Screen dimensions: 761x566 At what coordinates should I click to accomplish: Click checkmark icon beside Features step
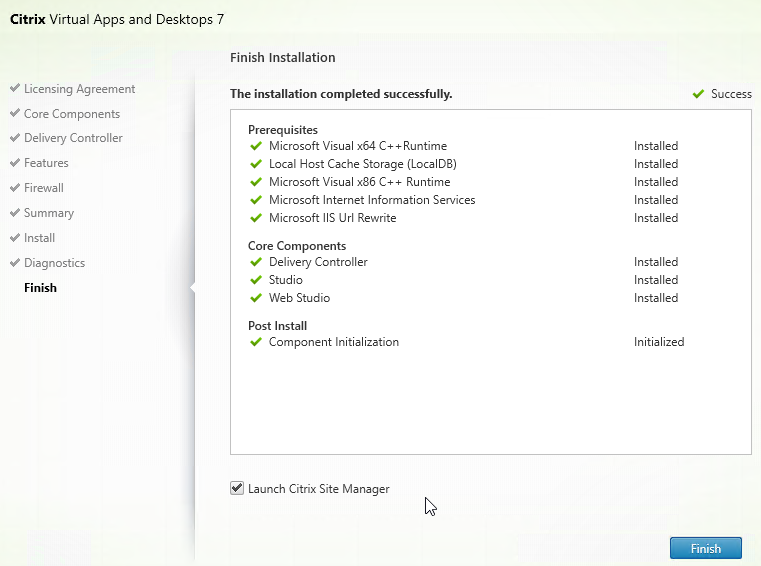point(15,162)
